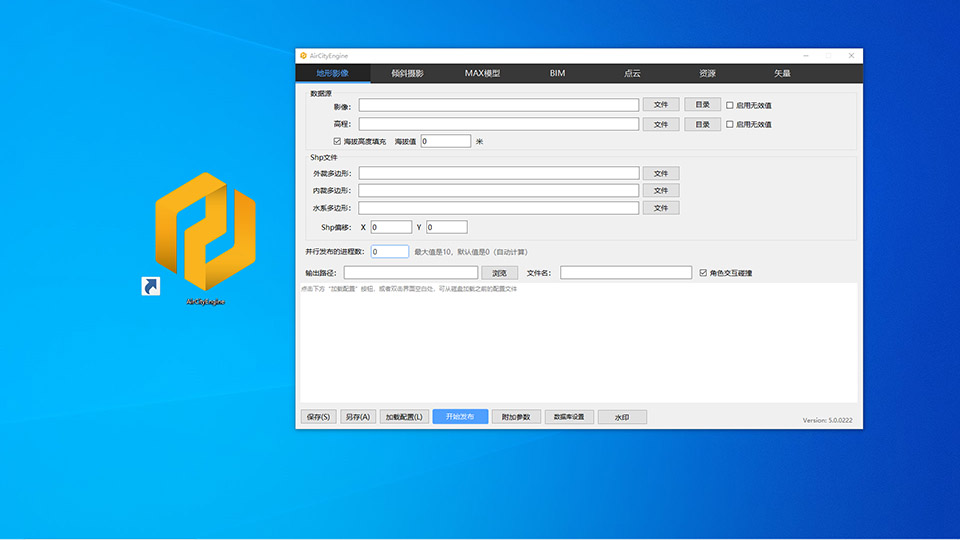Click the Shp偏移 Y input field
Screen dimensions: 960x540
[447, 227]
